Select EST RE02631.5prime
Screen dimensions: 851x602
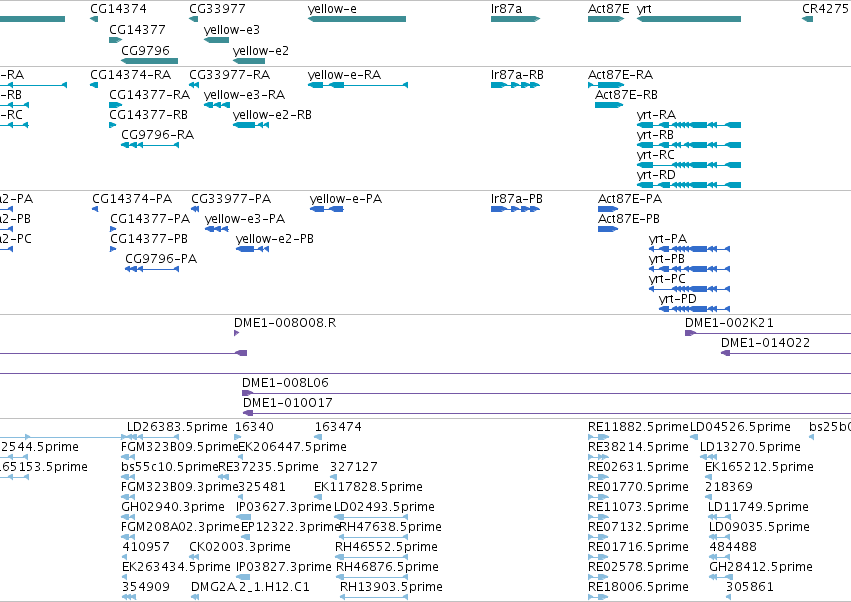[638, 467]
